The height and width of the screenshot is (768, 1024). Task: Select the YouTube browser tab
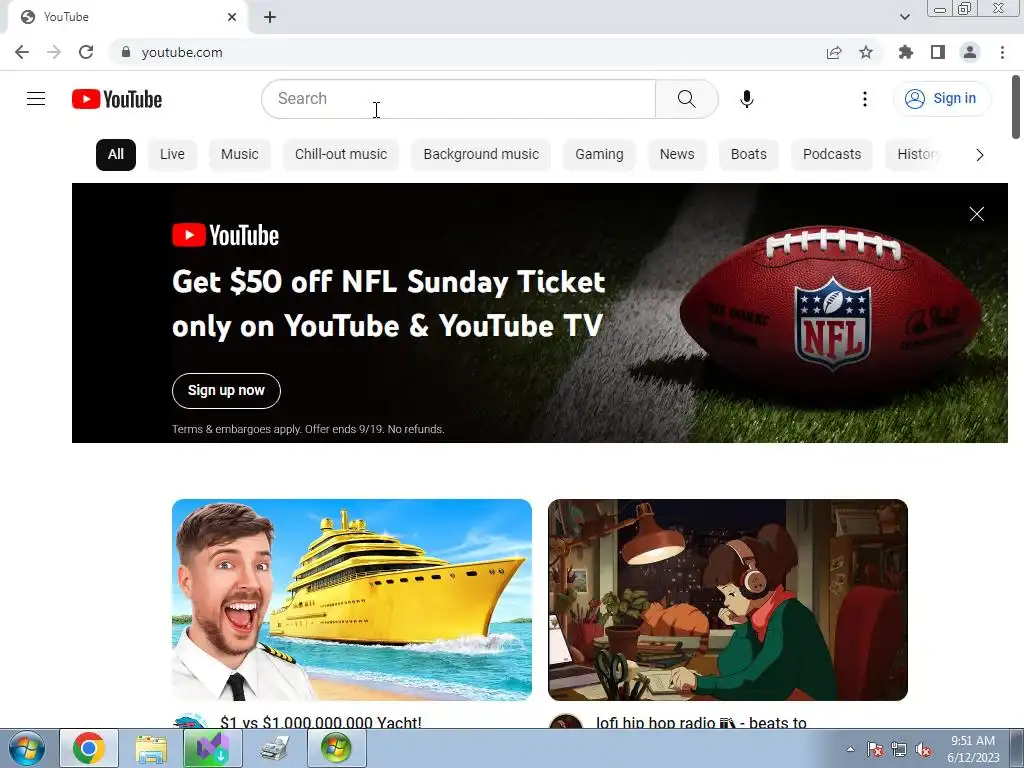click(127, 17)
